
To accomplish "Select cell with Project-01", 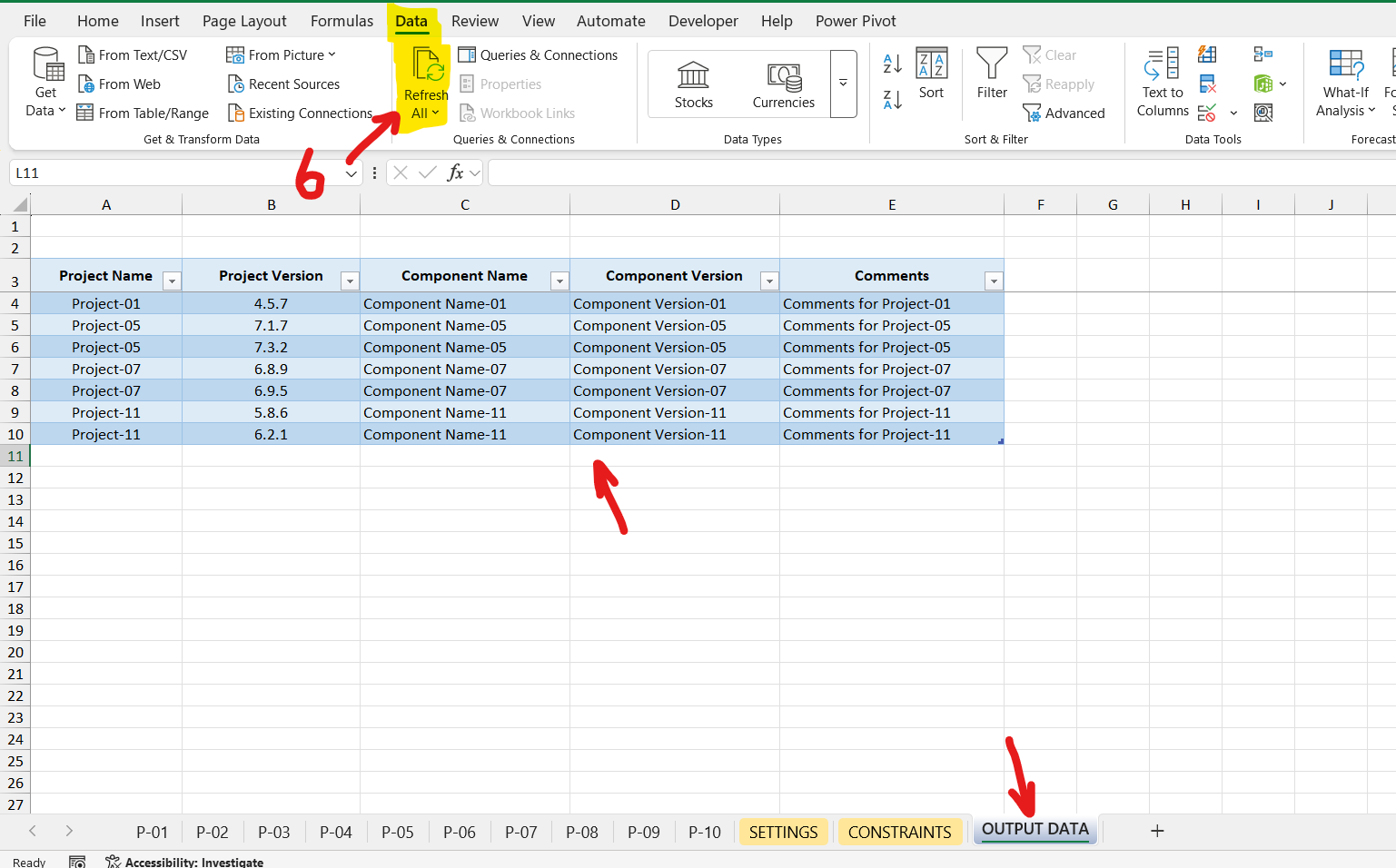I will [x=106, y=304].
